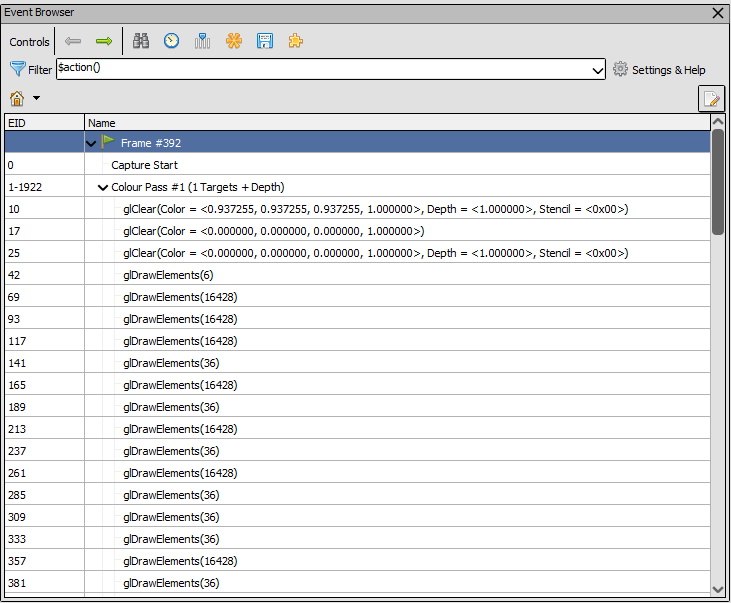Select glDrawElements(36) at EID 189

pyautogui.click(x=357, y=407)
